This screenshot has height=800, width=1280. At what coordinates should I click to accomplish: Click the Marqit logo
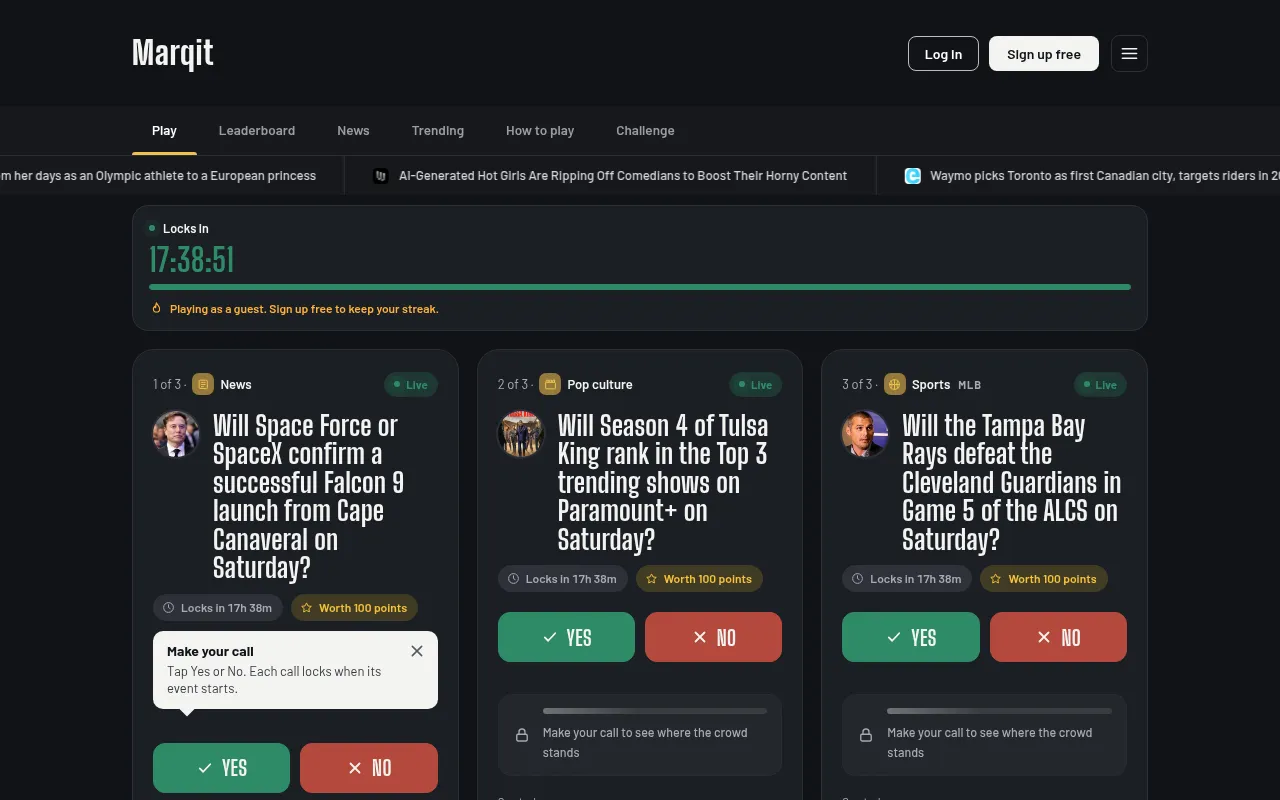(x=173, y=53)
